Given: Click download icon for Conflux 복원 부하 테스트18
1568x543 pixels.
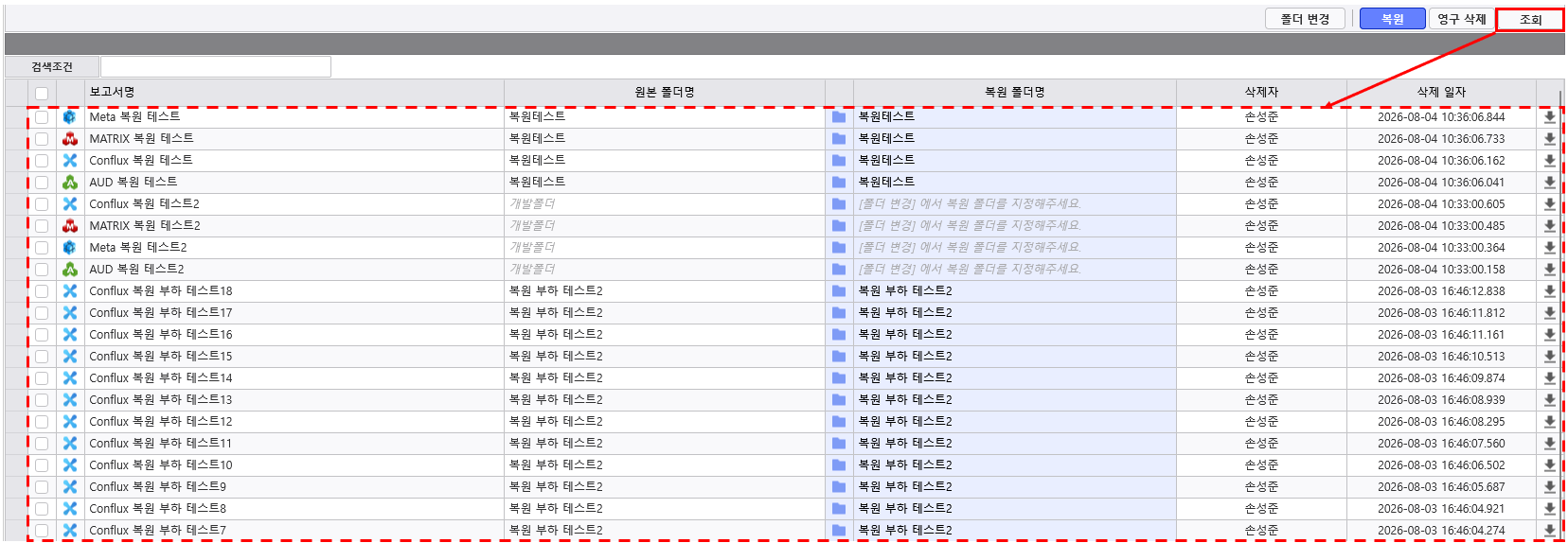Looking at the screenshot, I should [1549, 291].
